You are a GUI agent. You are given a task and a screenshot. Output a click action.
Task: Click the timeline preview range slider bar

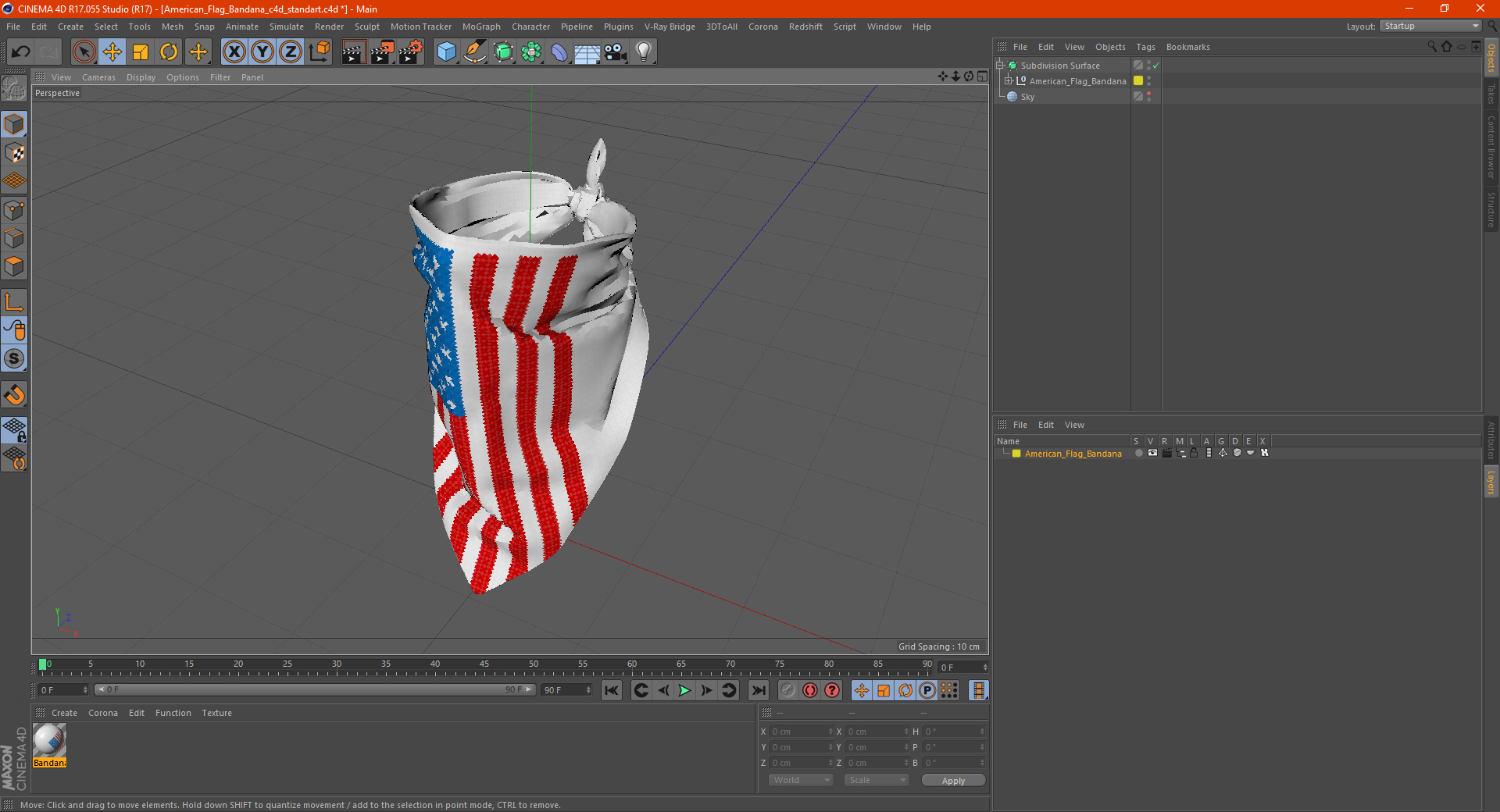tap(315, 690)
